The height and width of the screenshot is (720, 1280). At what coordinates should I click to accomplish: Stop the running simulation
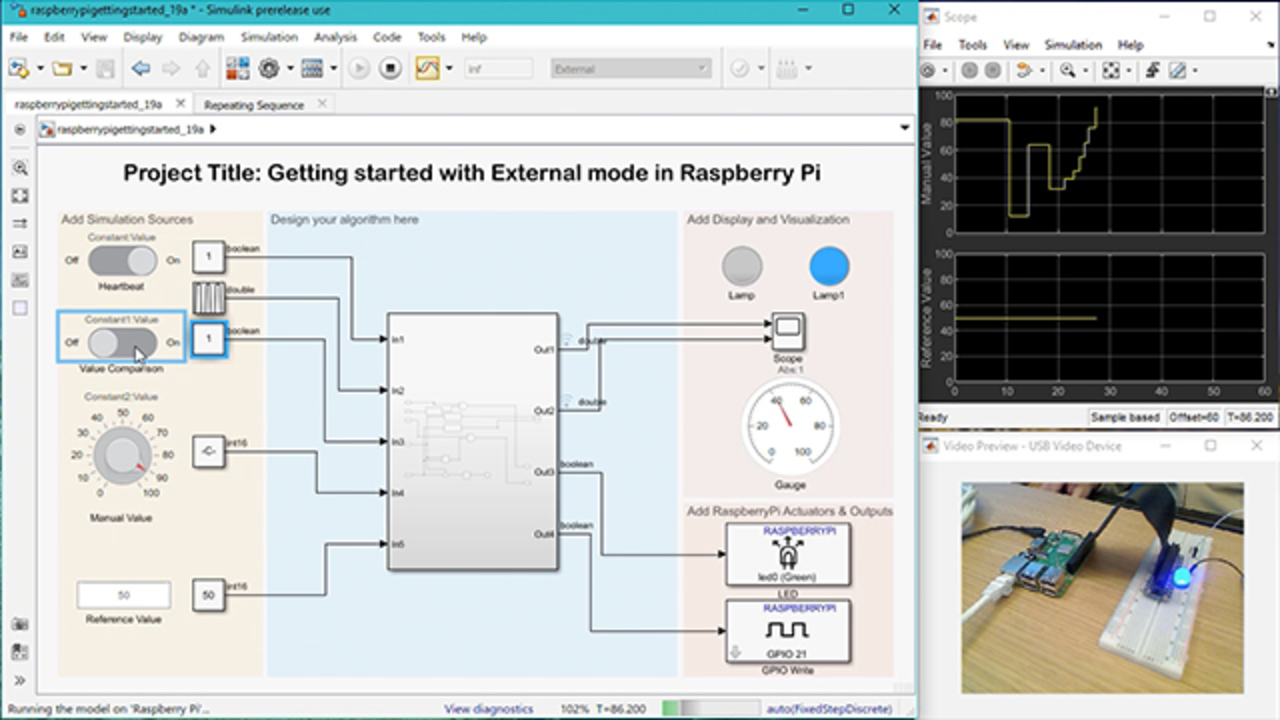pyautogui.click(x=391, y=69)
